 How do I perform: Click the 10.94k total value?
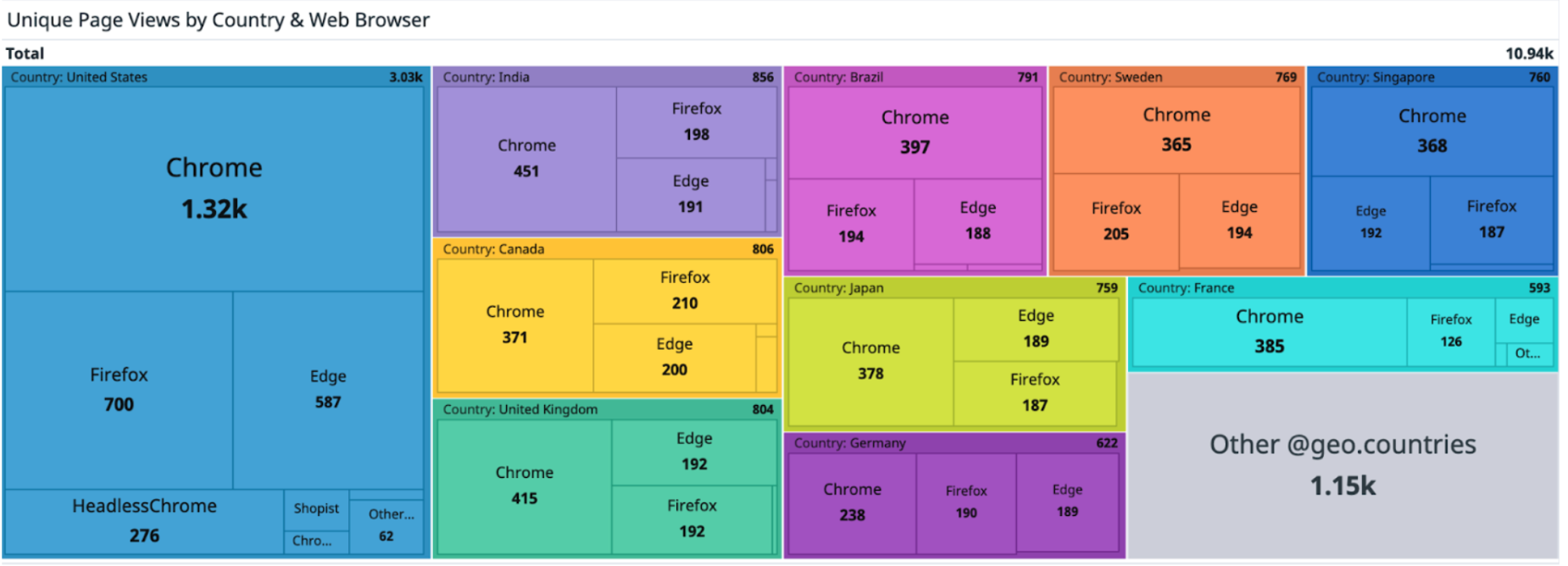click(x=1529, y=53)
